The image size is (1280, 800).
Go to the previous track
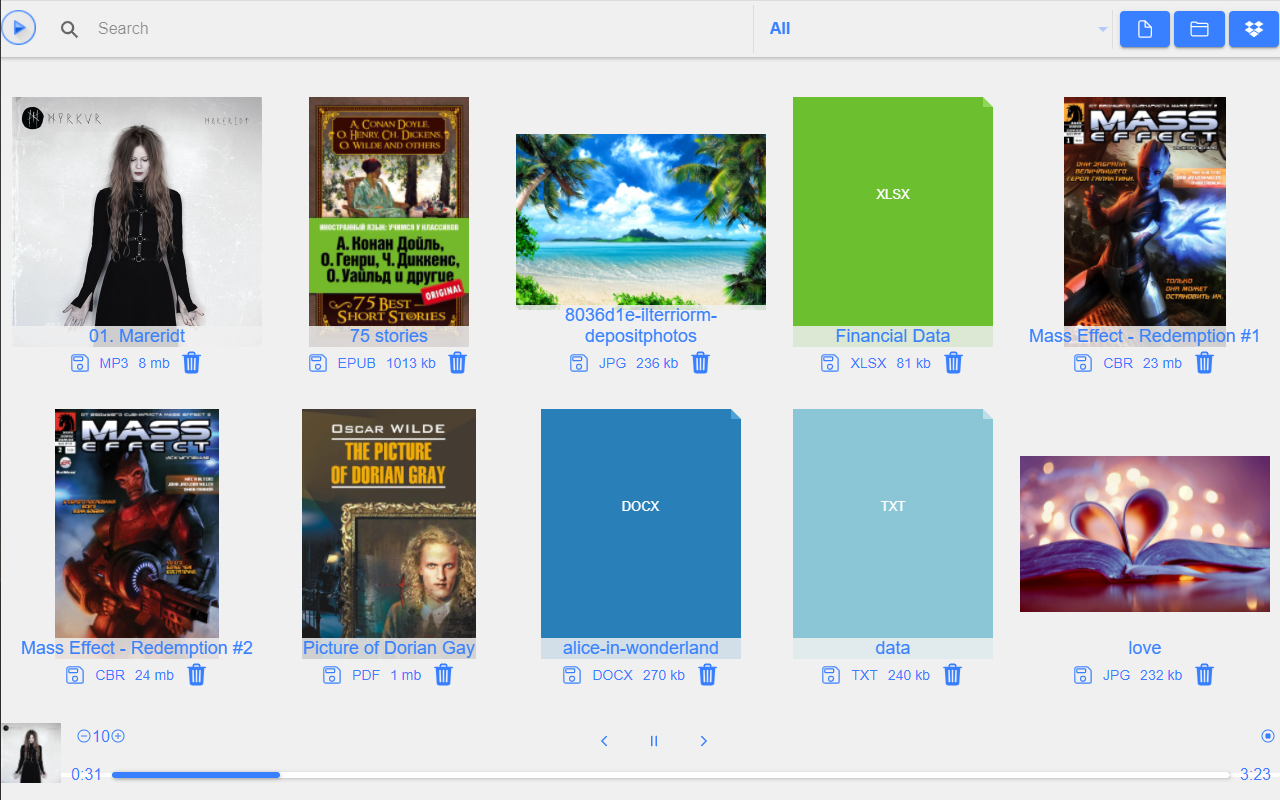pyautogui.click(x=604, y=741)
